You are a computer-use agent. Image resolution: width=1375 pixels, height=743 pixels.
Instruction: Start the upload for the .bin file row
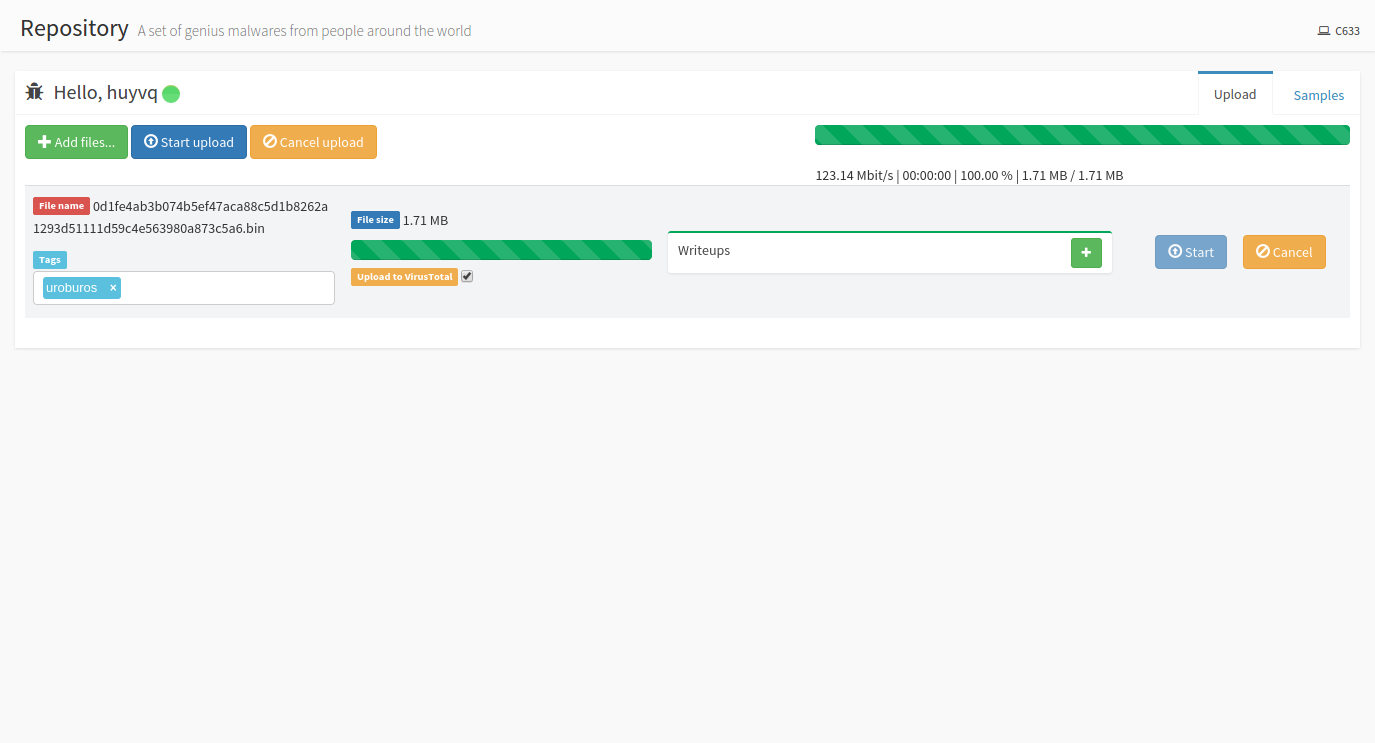pyautogui.click(x=1191, y=252)
